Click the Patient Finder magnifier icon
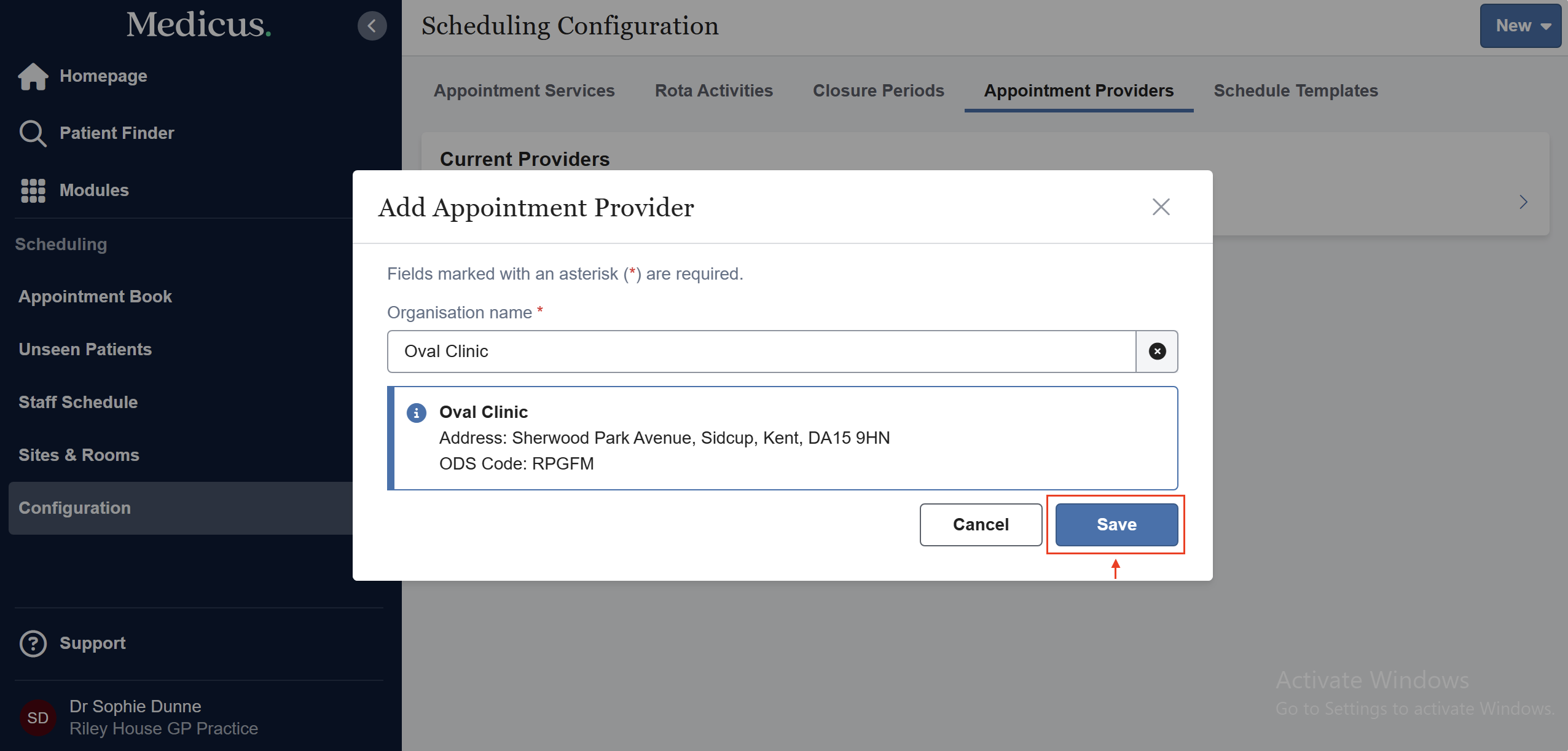The height and width of the screenshot is (751, 1568). 33,133
